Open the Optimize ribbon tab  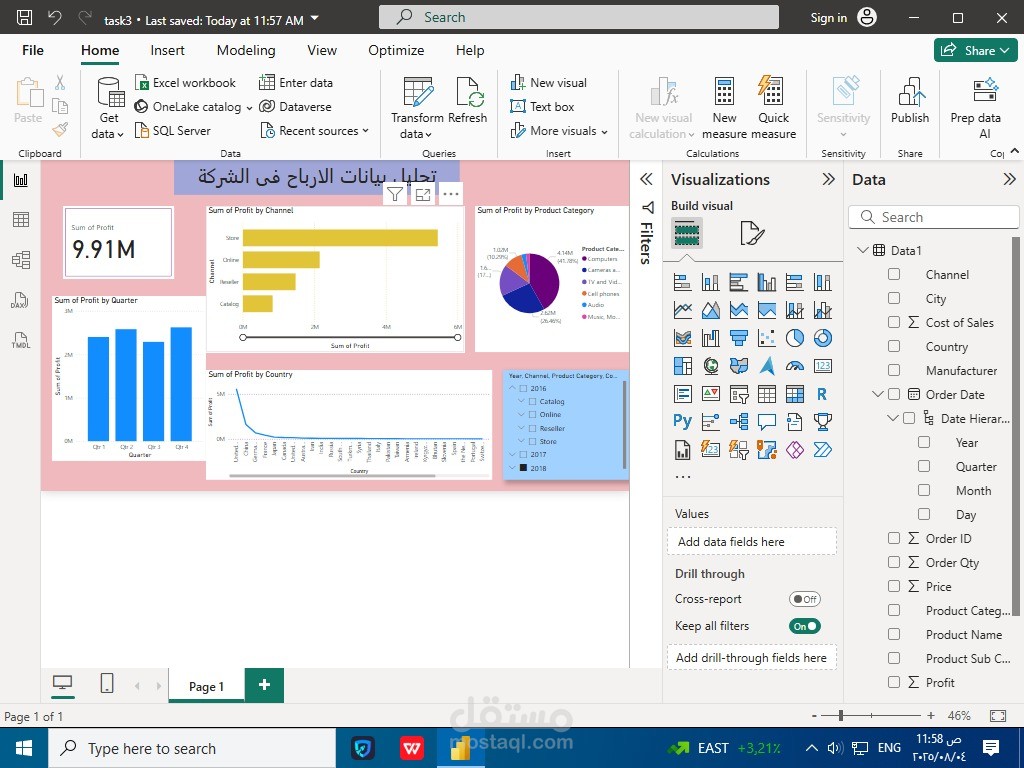(x=396, y=50)
